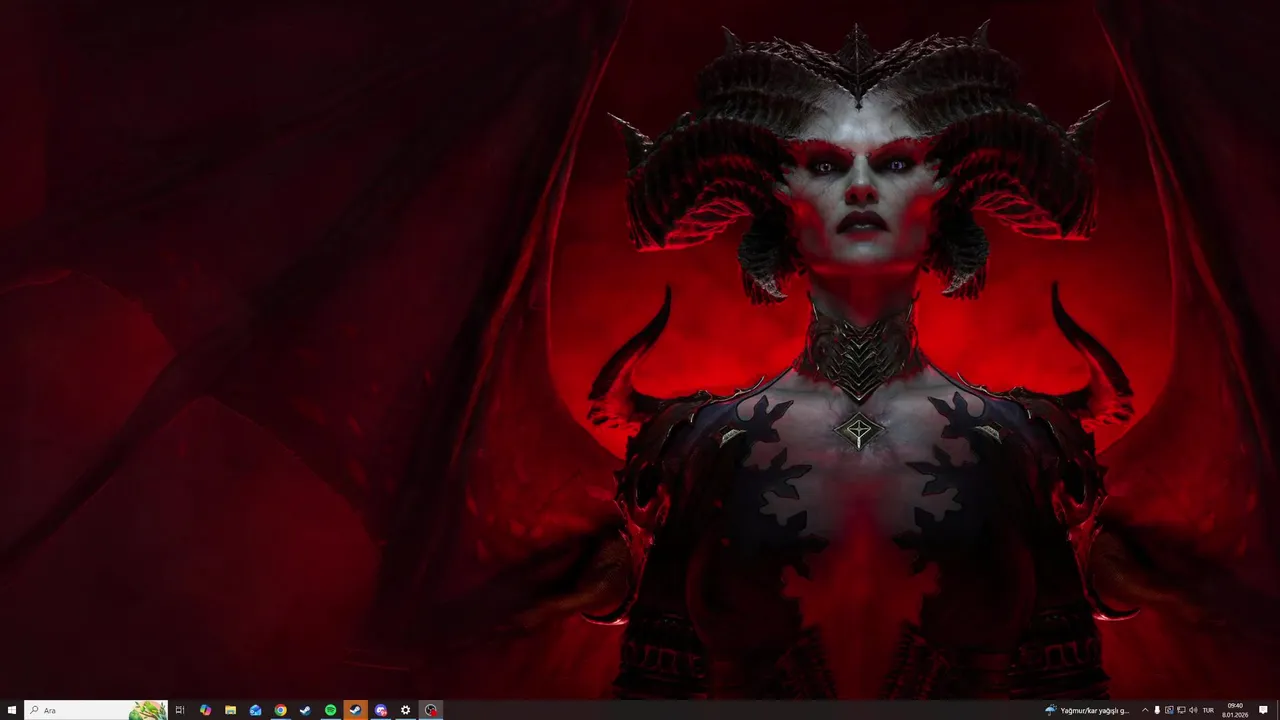Open the notification action center
The height and width of the screenshot is (720, 1280).
[1263, 710]
